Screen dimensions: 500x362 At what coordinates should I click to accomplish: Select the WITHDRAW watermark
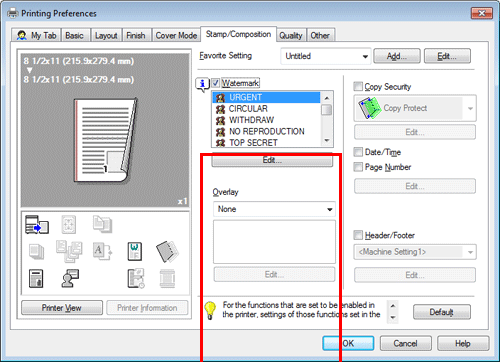click(x=266, y=120)
